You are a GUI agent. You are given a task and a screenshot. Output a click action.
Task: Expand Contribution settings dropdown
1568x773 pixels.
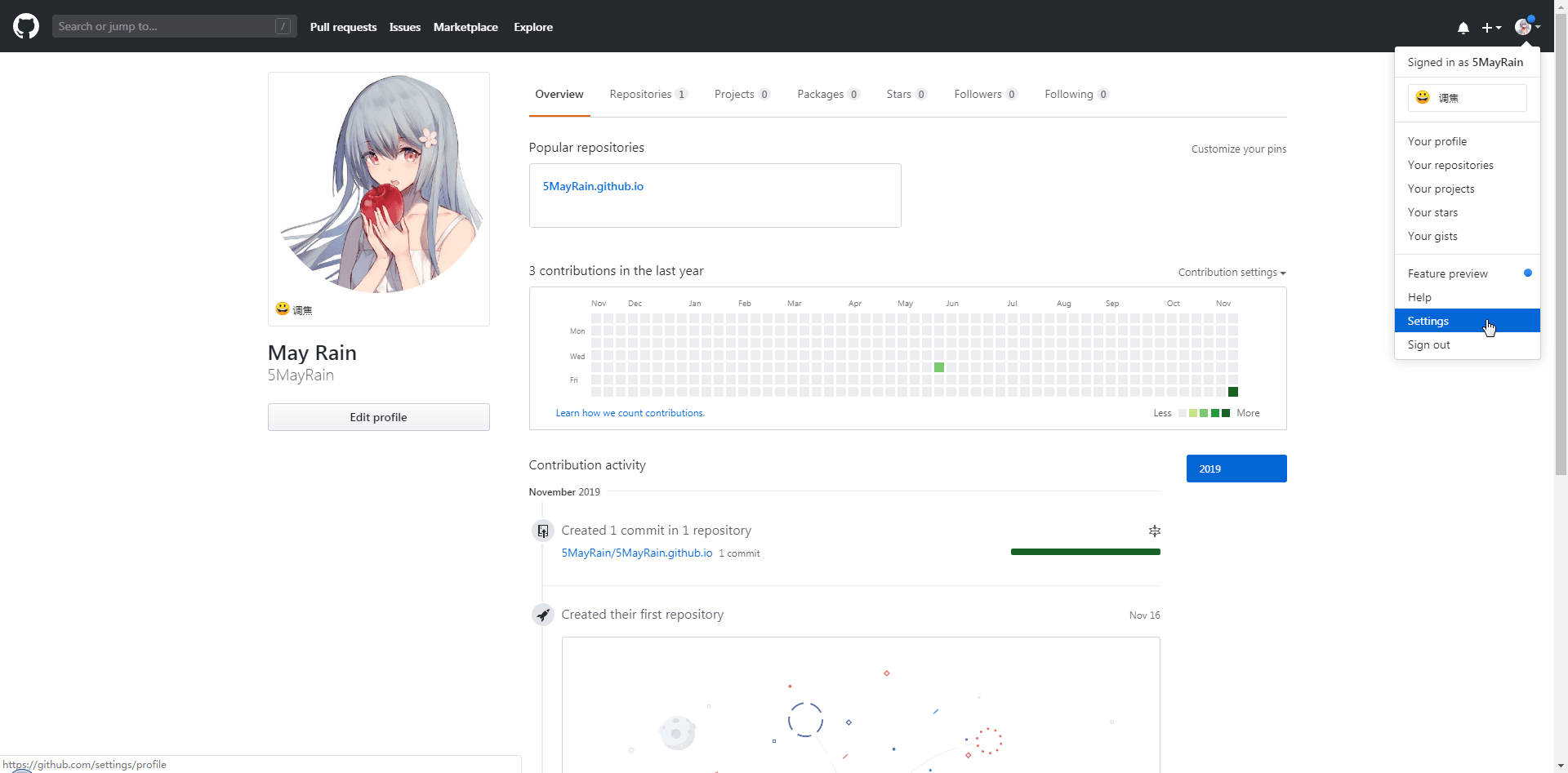(x=1232, y=273)
